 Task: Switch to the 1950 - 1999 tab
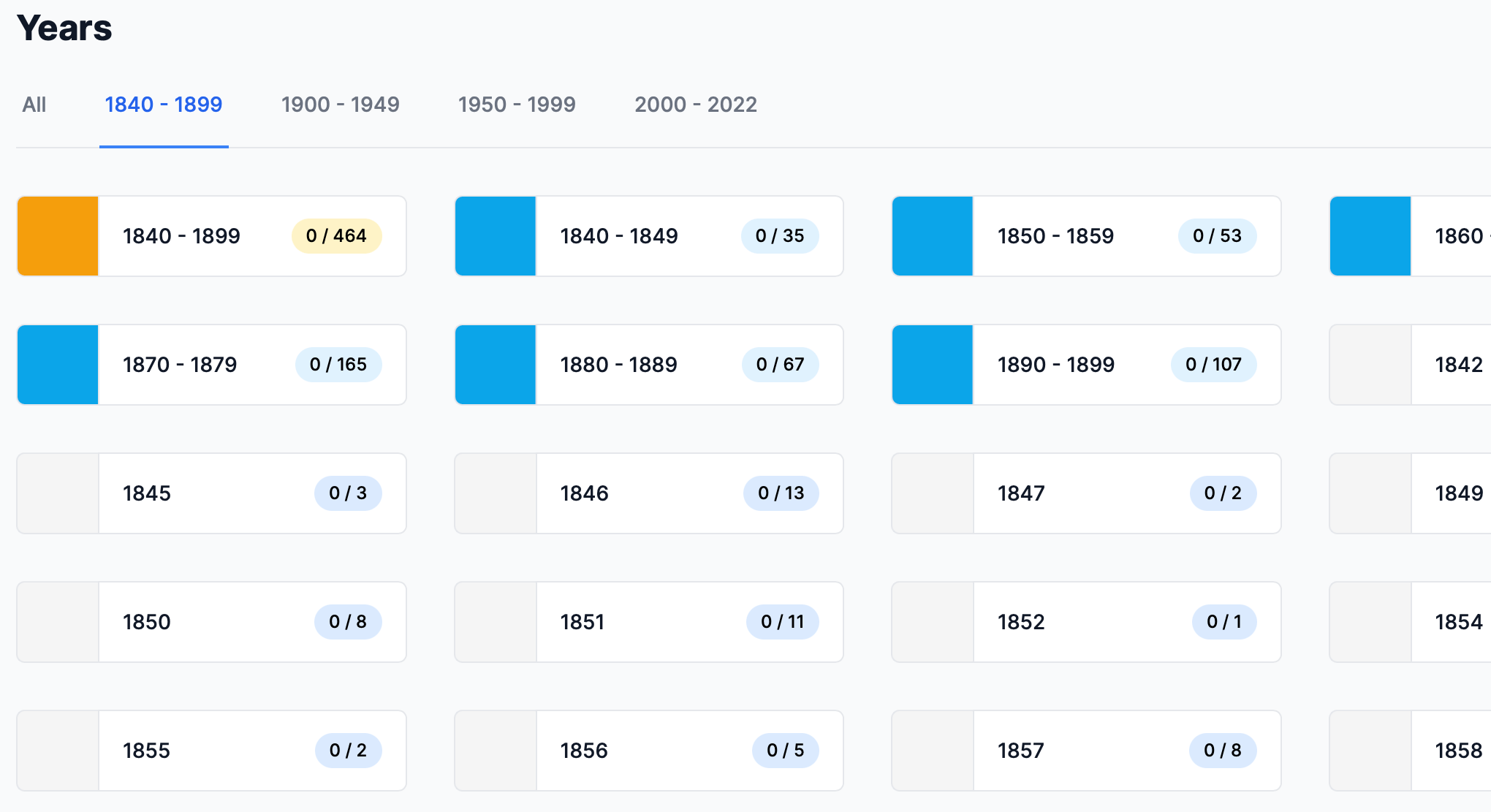point(517,105)
